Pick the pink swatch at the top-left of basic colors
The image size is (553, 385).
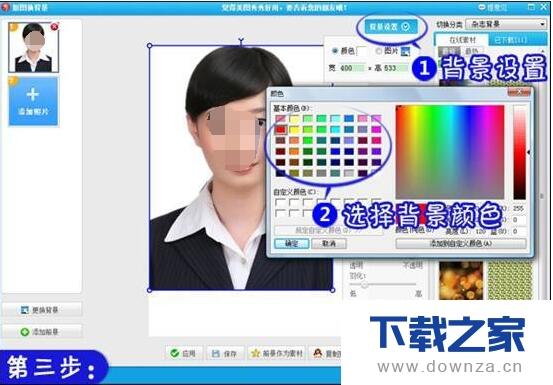click(281, 118)
